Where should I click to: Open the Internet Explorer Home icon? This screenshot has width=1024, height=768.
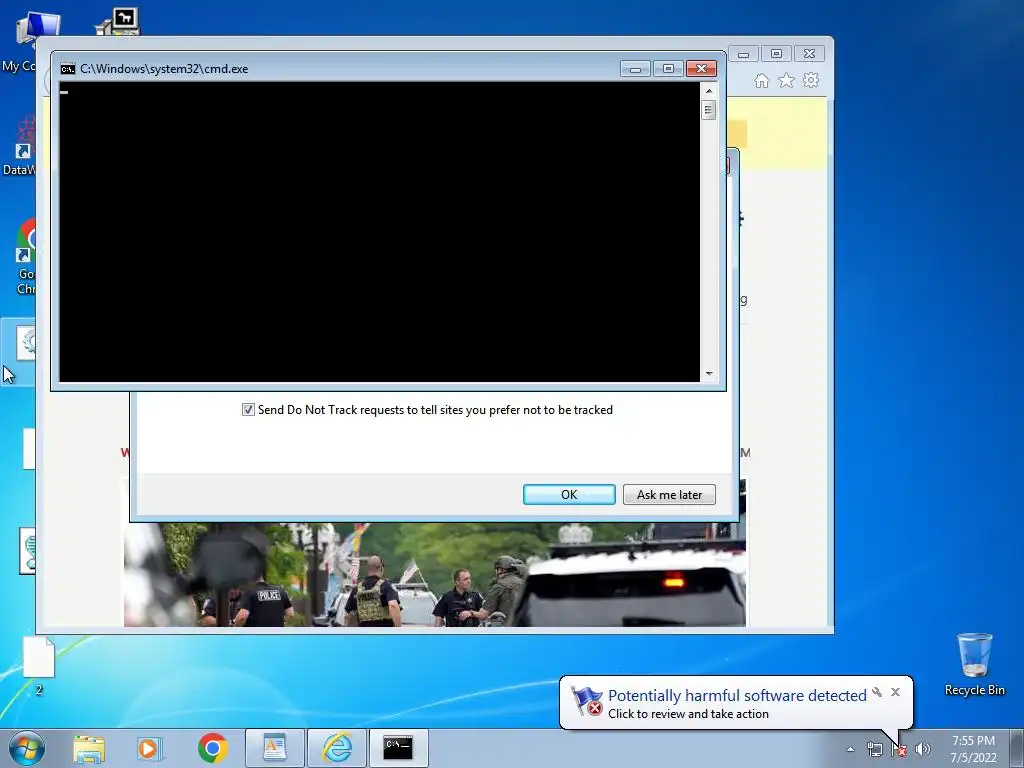click(761, 80)
